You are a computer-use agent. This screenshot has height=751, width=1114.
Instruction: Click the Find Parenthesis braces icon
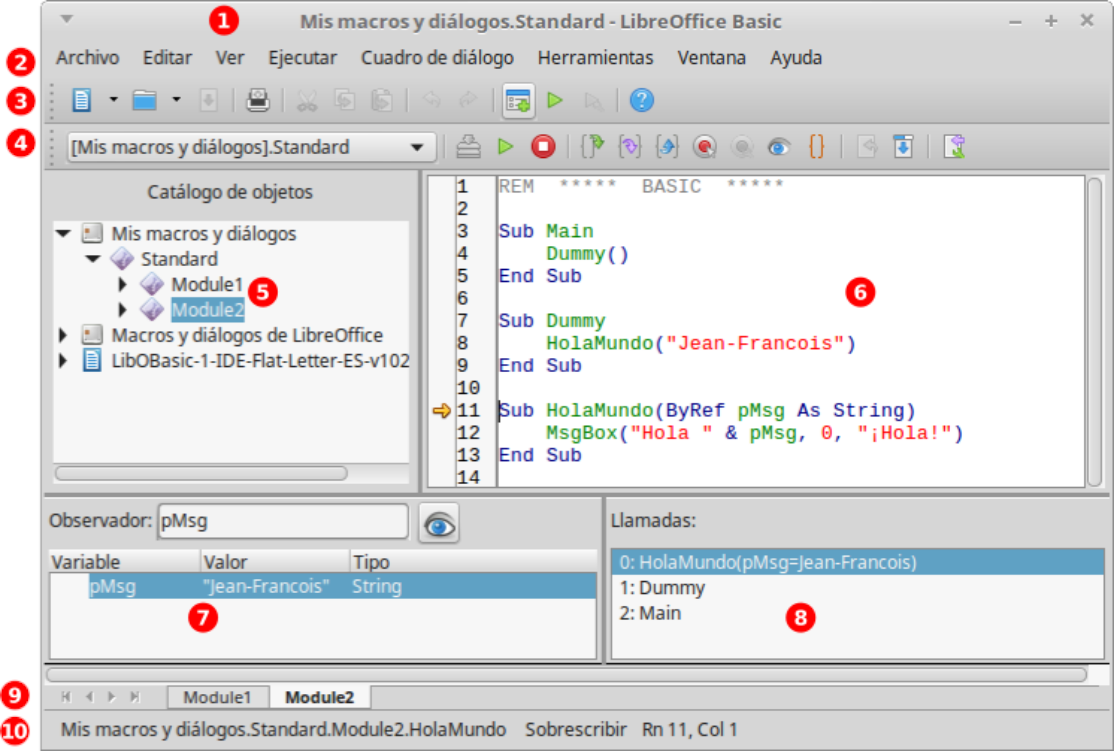pyautogui.click(x=816, y=147)
